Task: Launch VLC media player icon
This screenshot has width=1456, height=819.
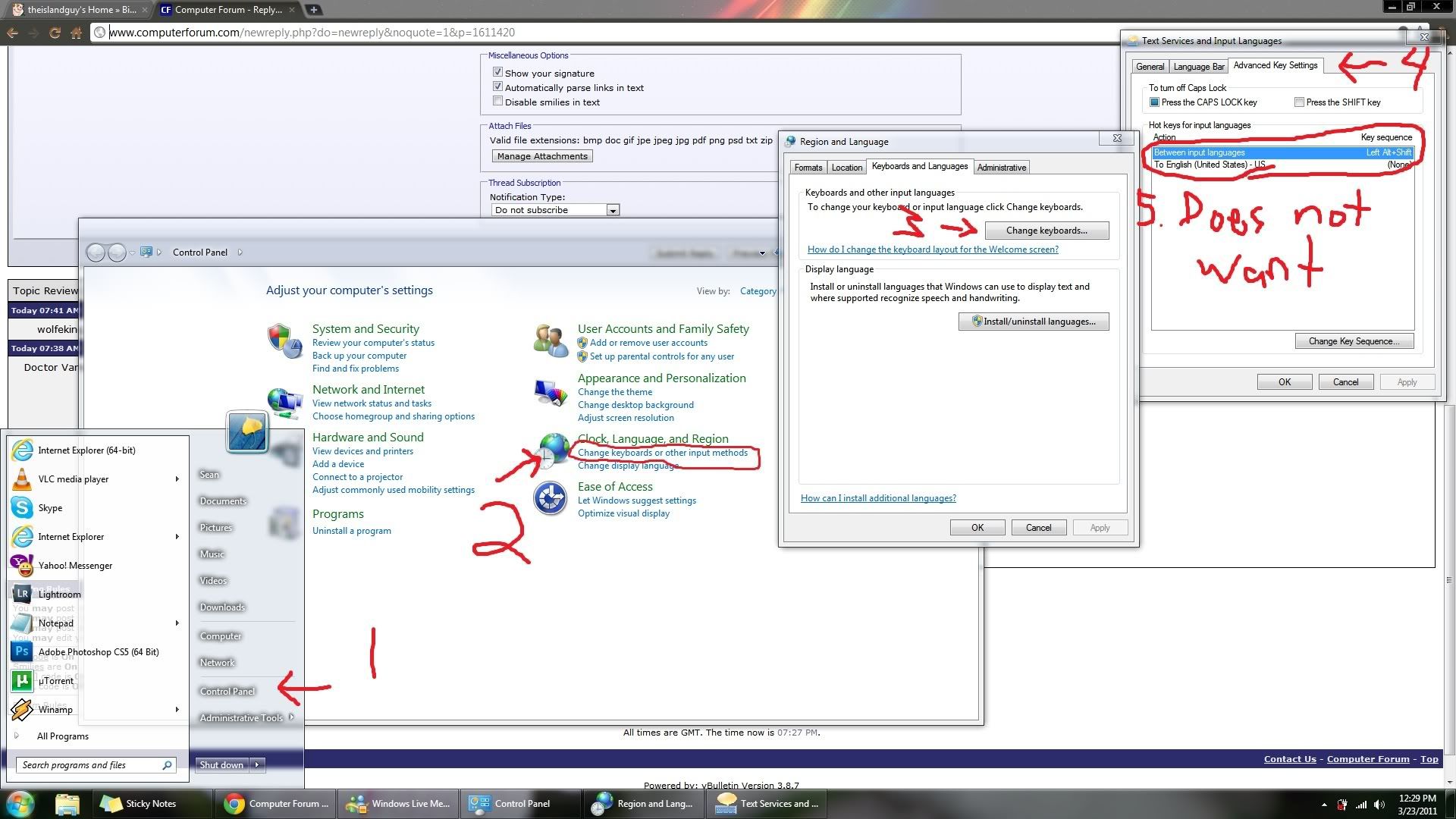Action: 23,479
